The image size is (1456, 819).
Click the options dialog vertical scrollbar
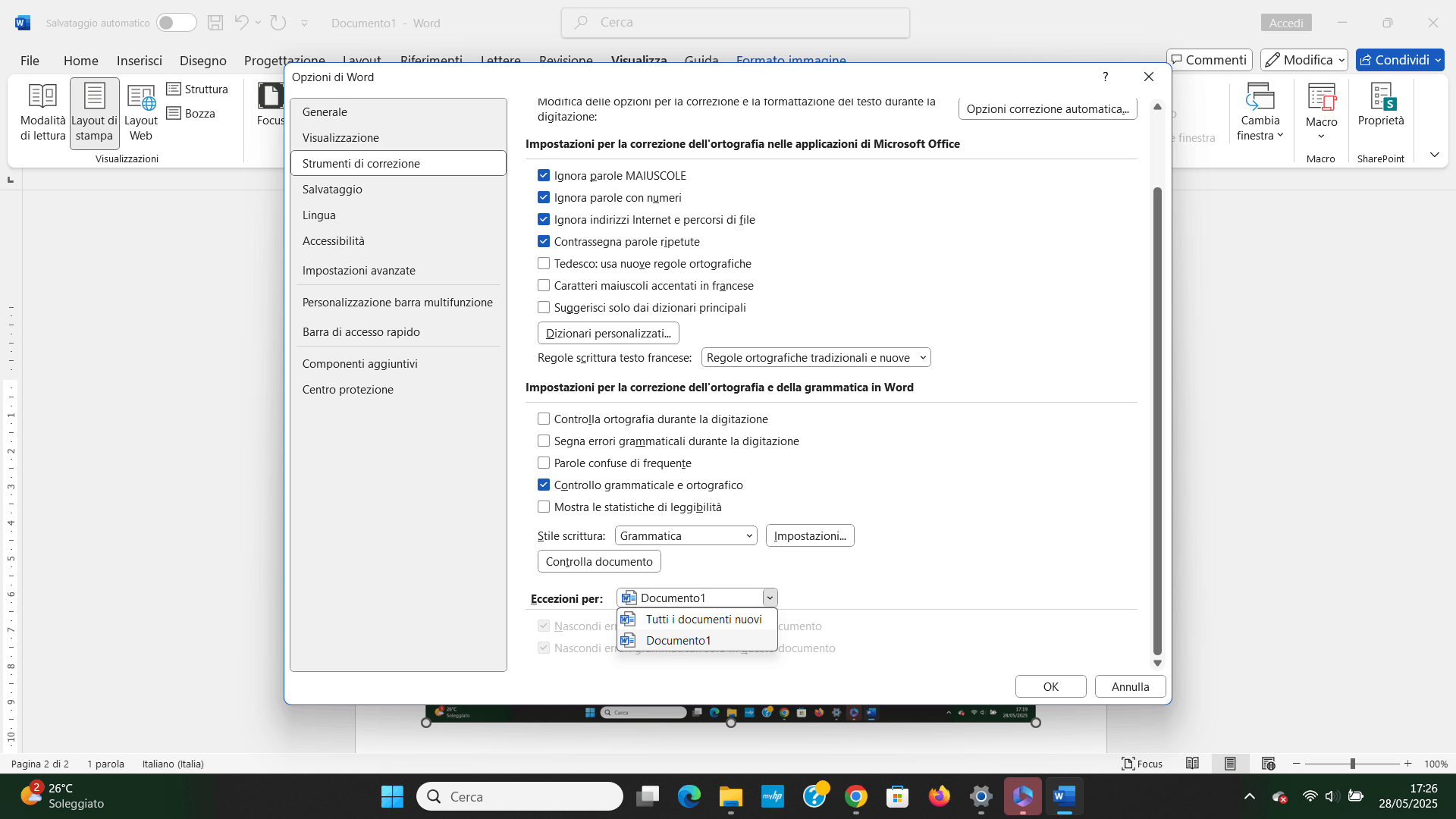(x=1157, y=421)
